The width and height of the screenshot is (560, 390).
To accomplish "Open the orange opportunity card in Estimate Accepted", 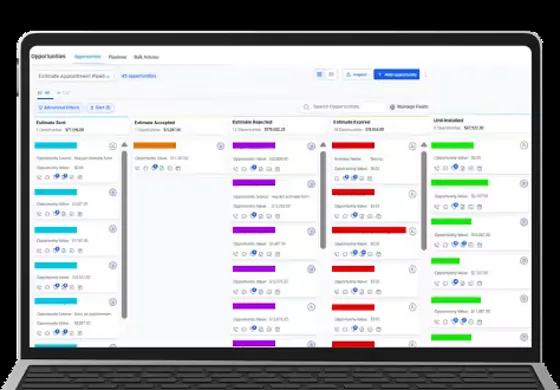I will [x=179, y=156].
